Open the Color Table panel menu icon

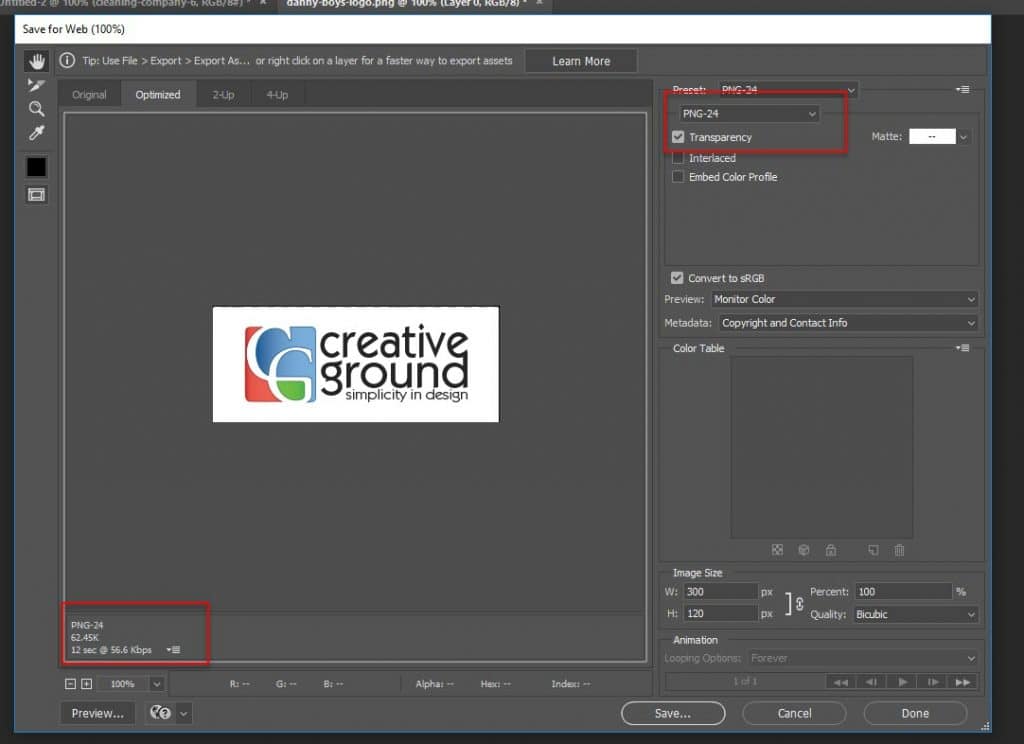(962, 348)
